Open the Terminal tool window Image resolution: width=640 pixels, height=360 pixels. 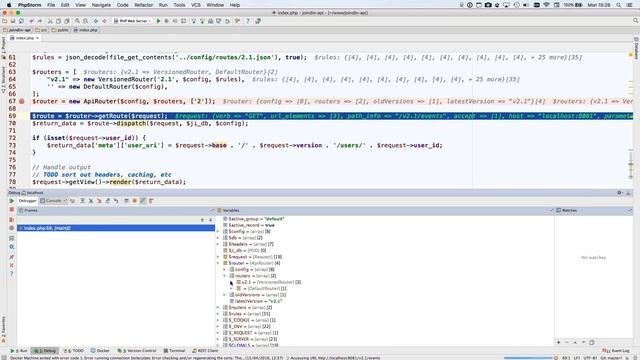click(174, 351)
